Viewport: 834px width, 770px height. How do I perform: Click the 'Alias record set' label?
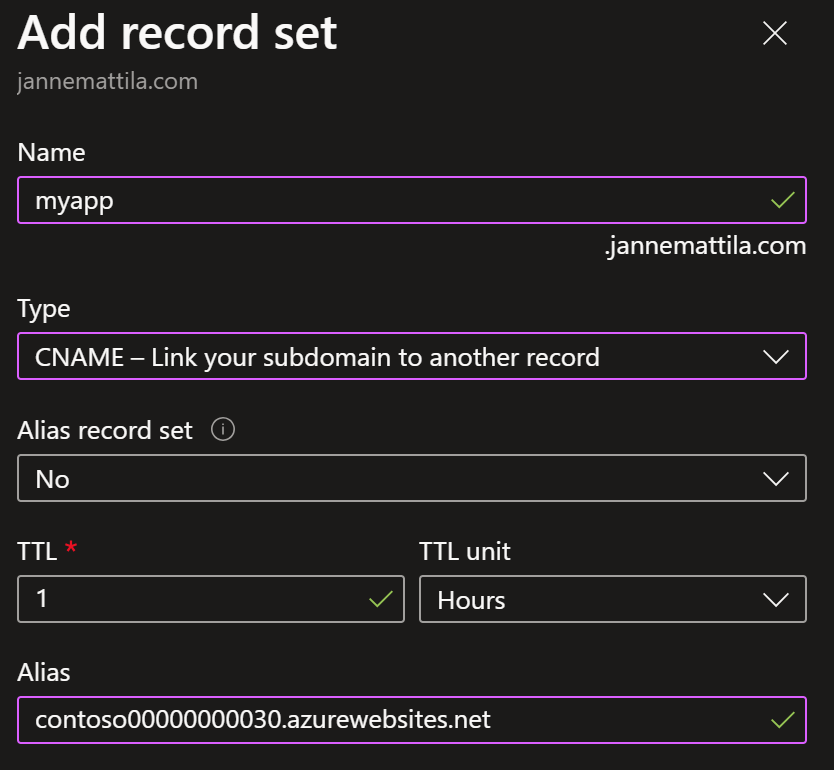105,430
